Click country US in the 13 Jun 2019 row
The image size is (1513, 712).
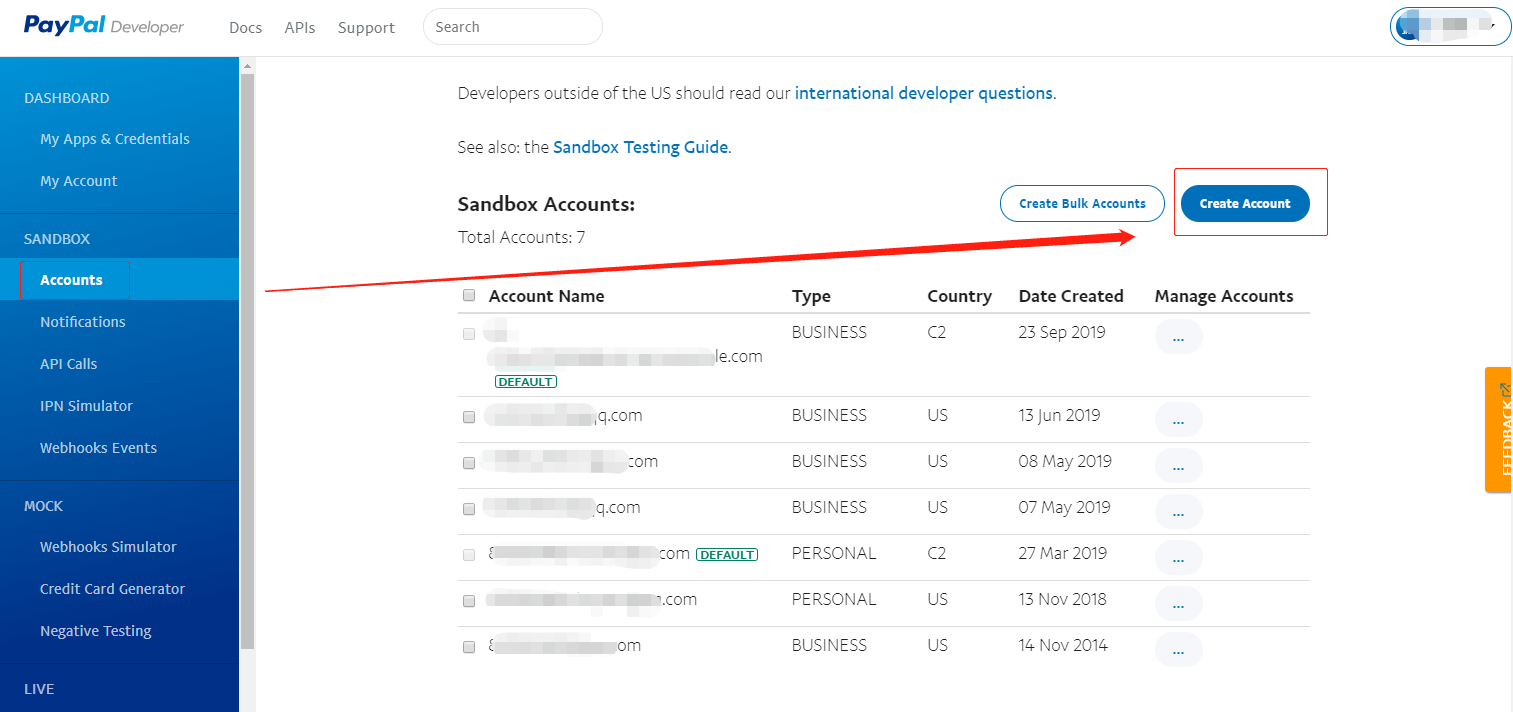pyautogui.click(x=938, y=415)
